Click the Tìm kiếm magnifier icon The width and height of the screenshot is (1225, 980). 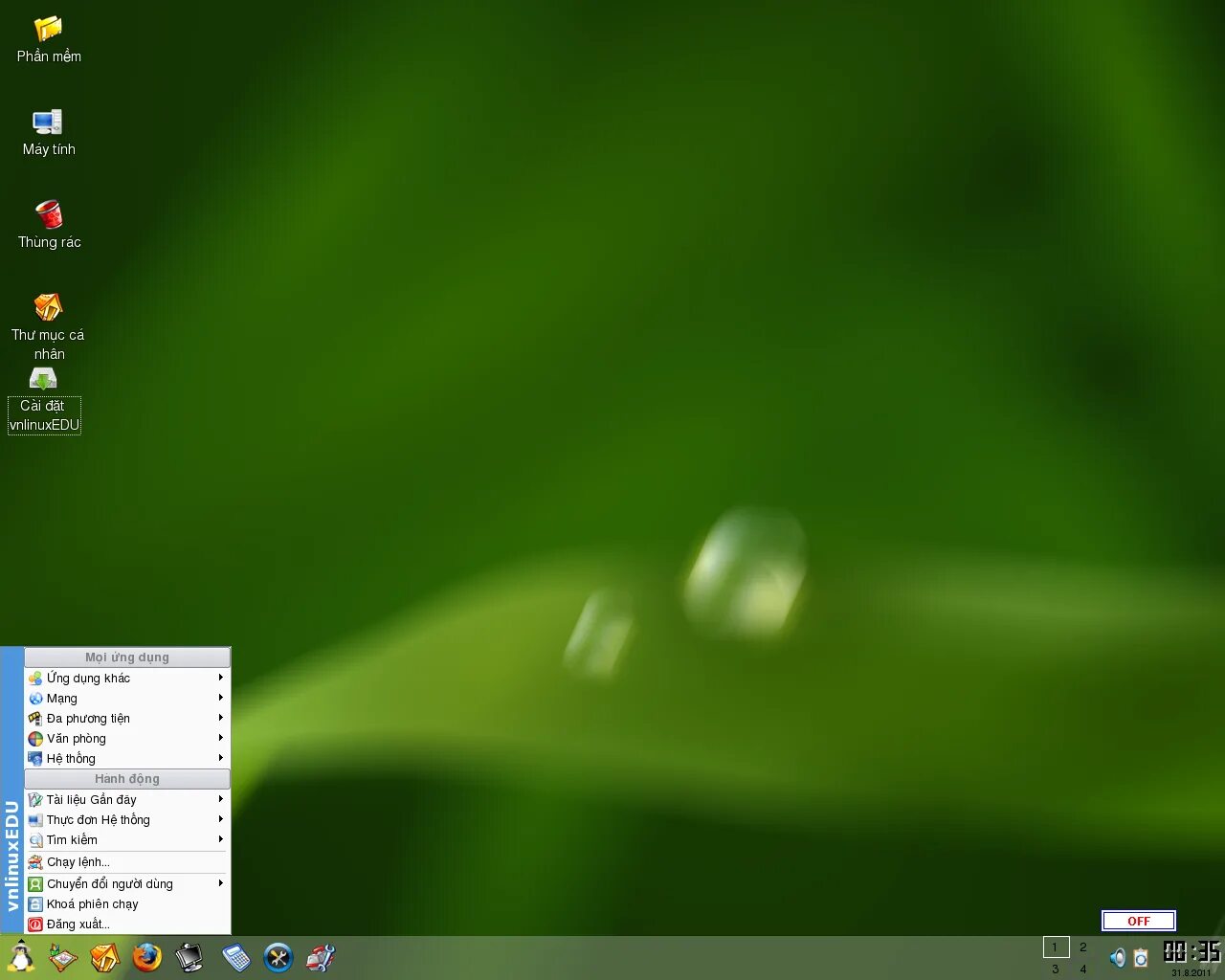coord(35,840)
